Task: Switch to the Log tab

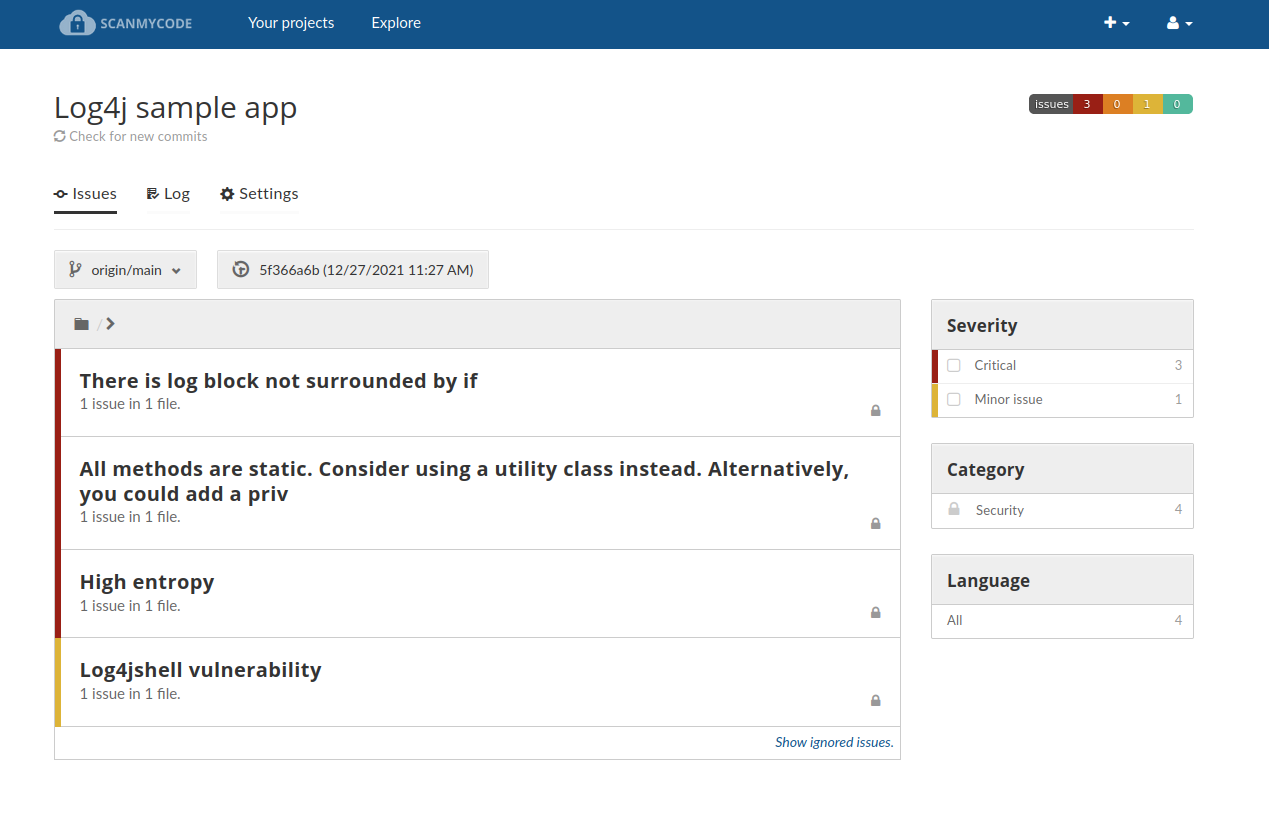Action: click(168, 194)
